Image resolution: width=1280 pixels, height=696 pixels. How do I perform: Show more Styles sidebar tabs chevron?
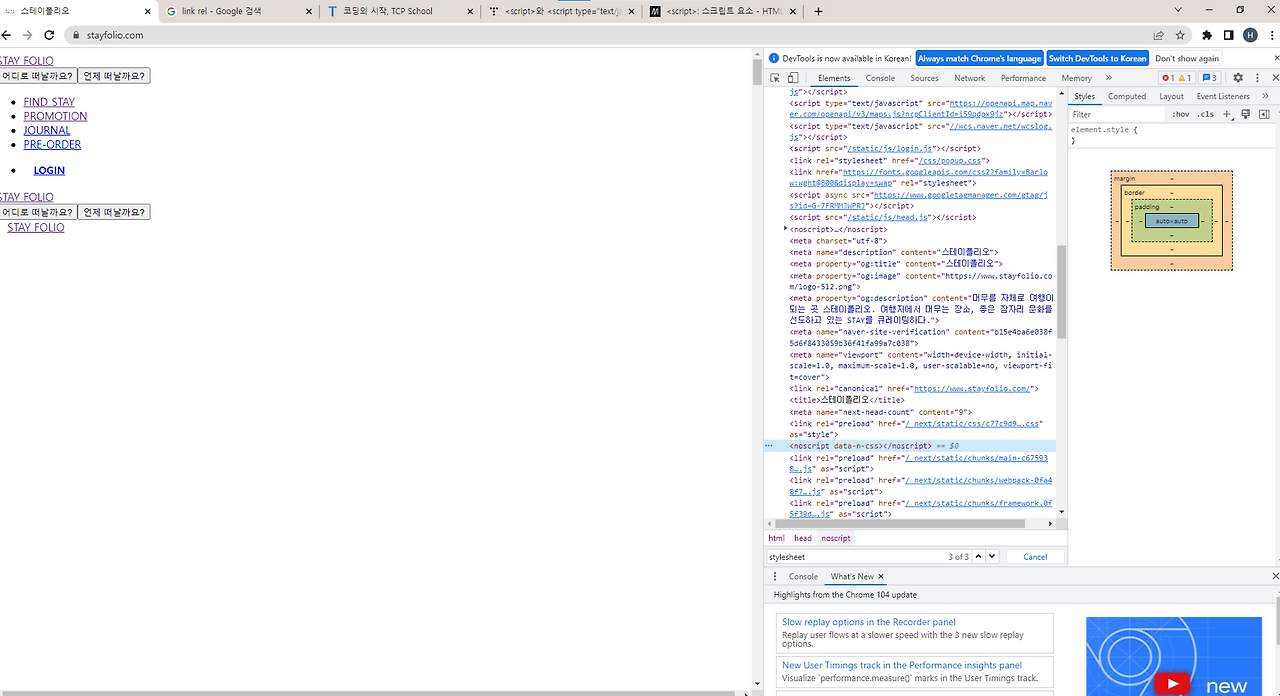click(x=1265, y=96)
